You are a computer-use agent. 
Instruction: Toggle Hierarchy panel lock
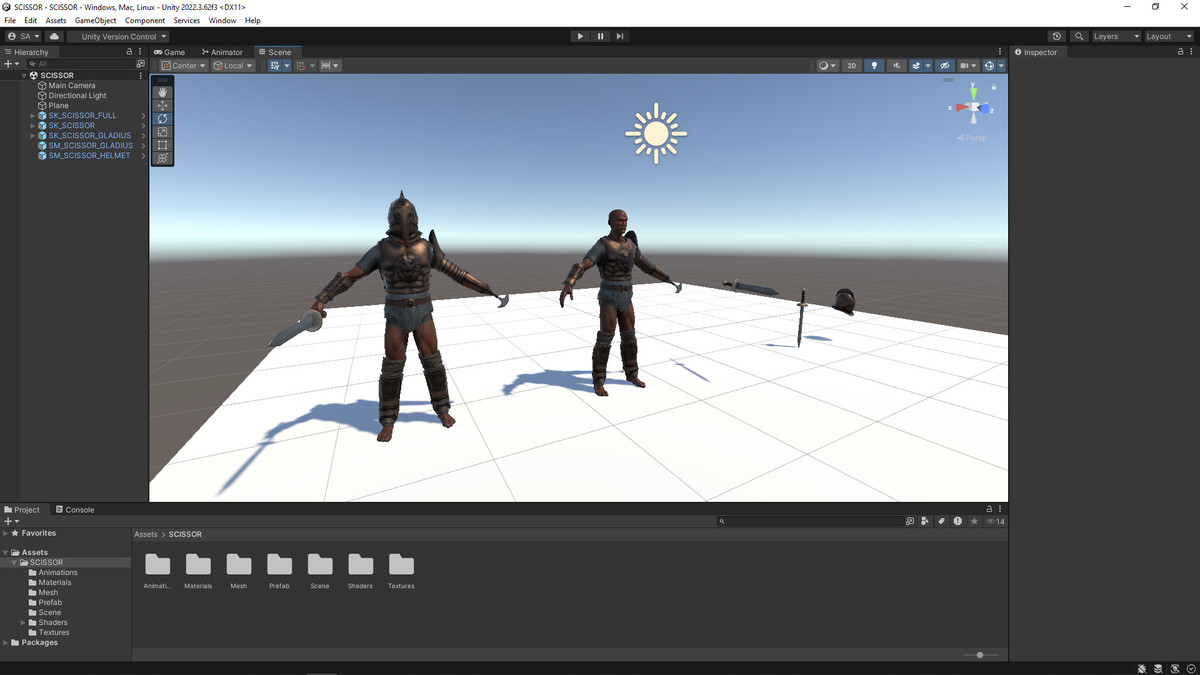(129, 52)
